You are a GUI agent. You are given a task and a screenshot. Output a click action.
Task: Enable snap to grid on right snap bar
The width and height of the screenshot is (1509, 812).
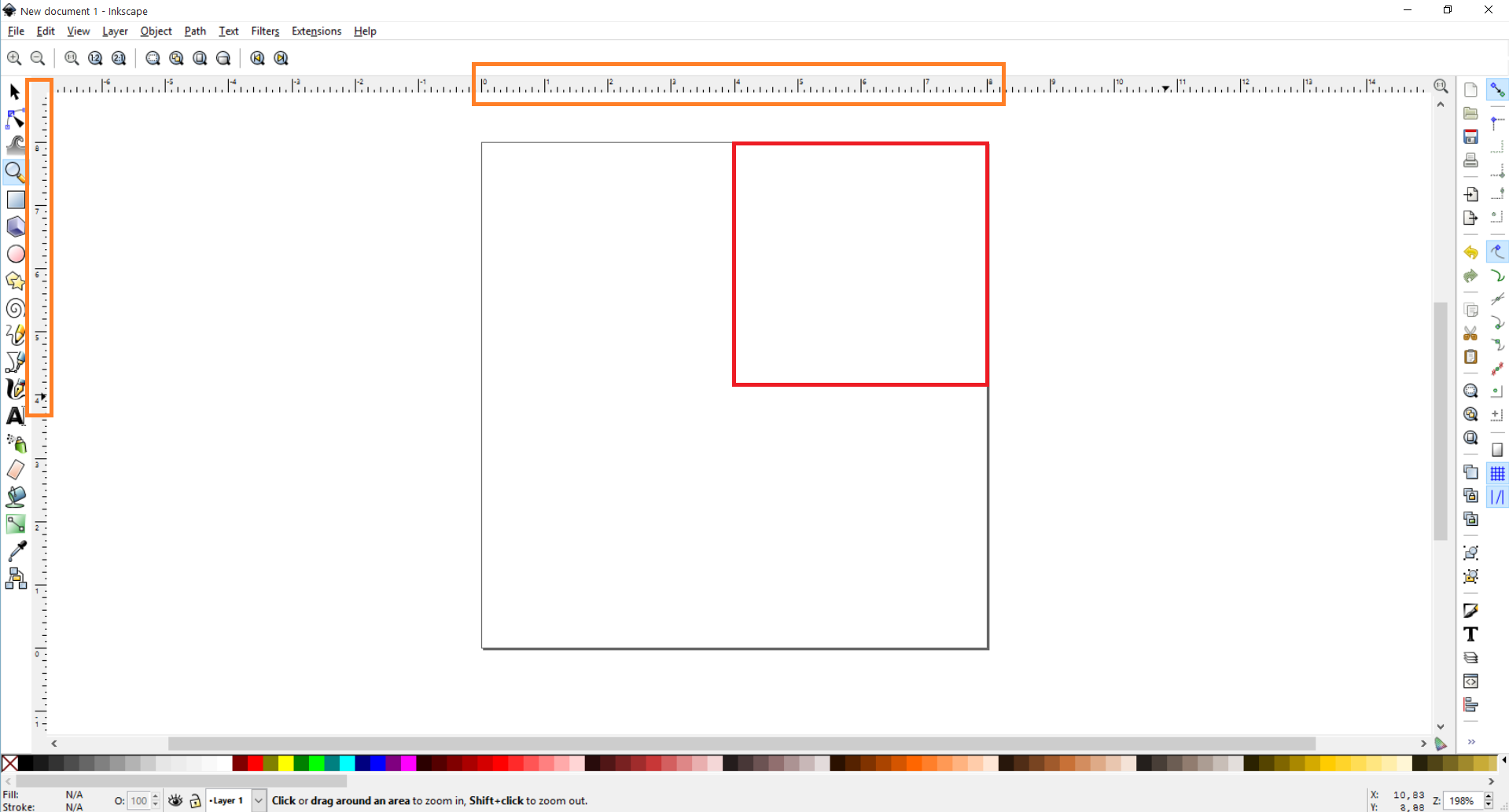point(1498,472)
